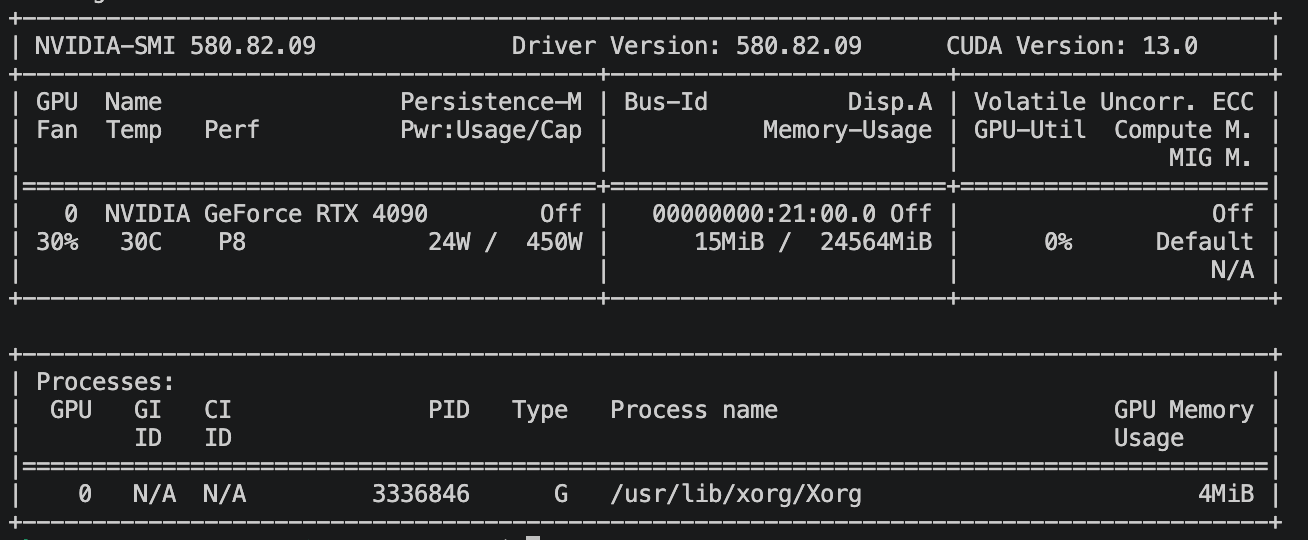1308x540 pixels.
Task: Click the P8 performance state
Action: [232, 241]
